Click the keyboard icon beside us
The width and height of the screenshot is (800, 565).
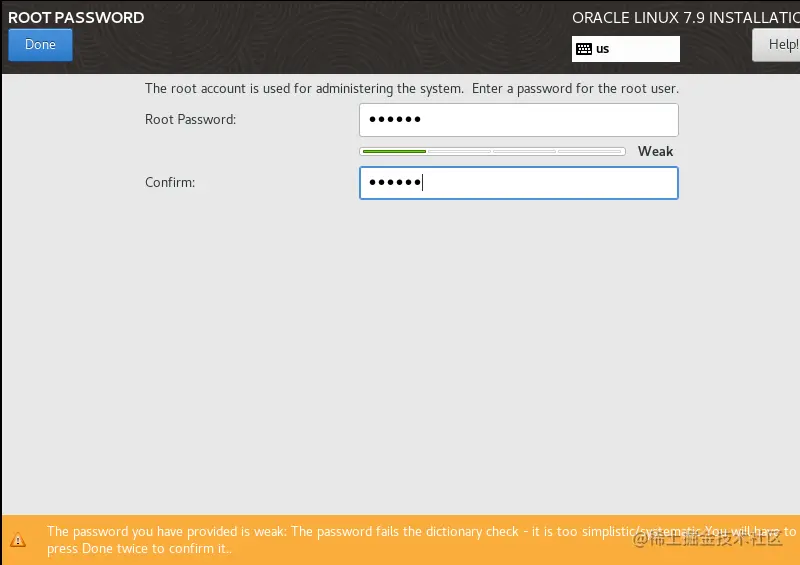584,49
